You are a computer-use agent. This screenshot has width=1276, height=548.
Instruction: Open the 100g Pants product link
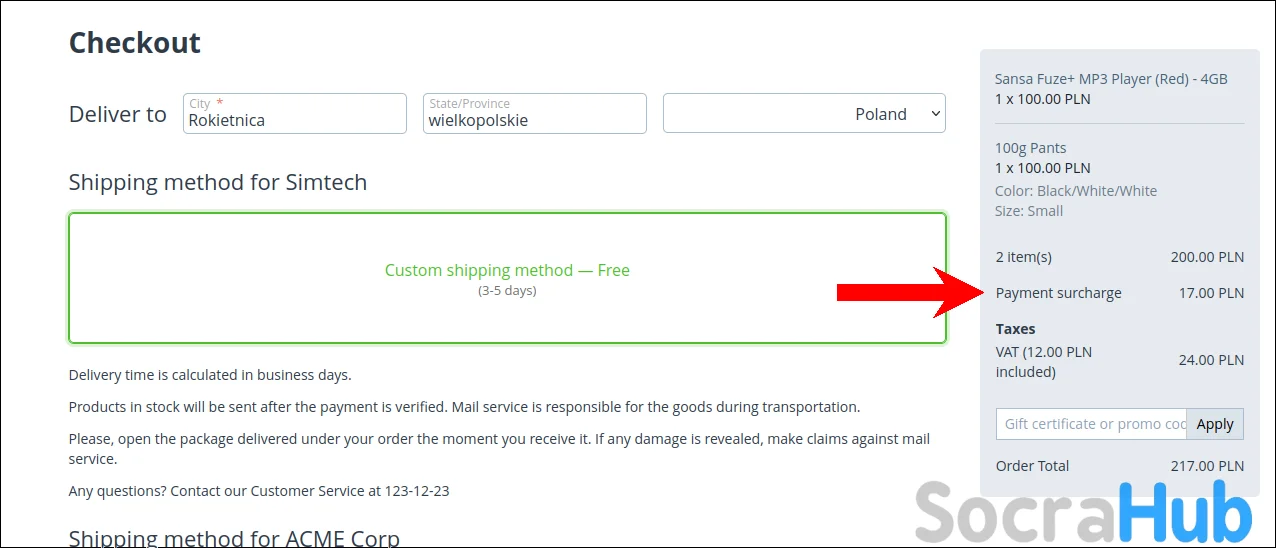click(1030, 148)
